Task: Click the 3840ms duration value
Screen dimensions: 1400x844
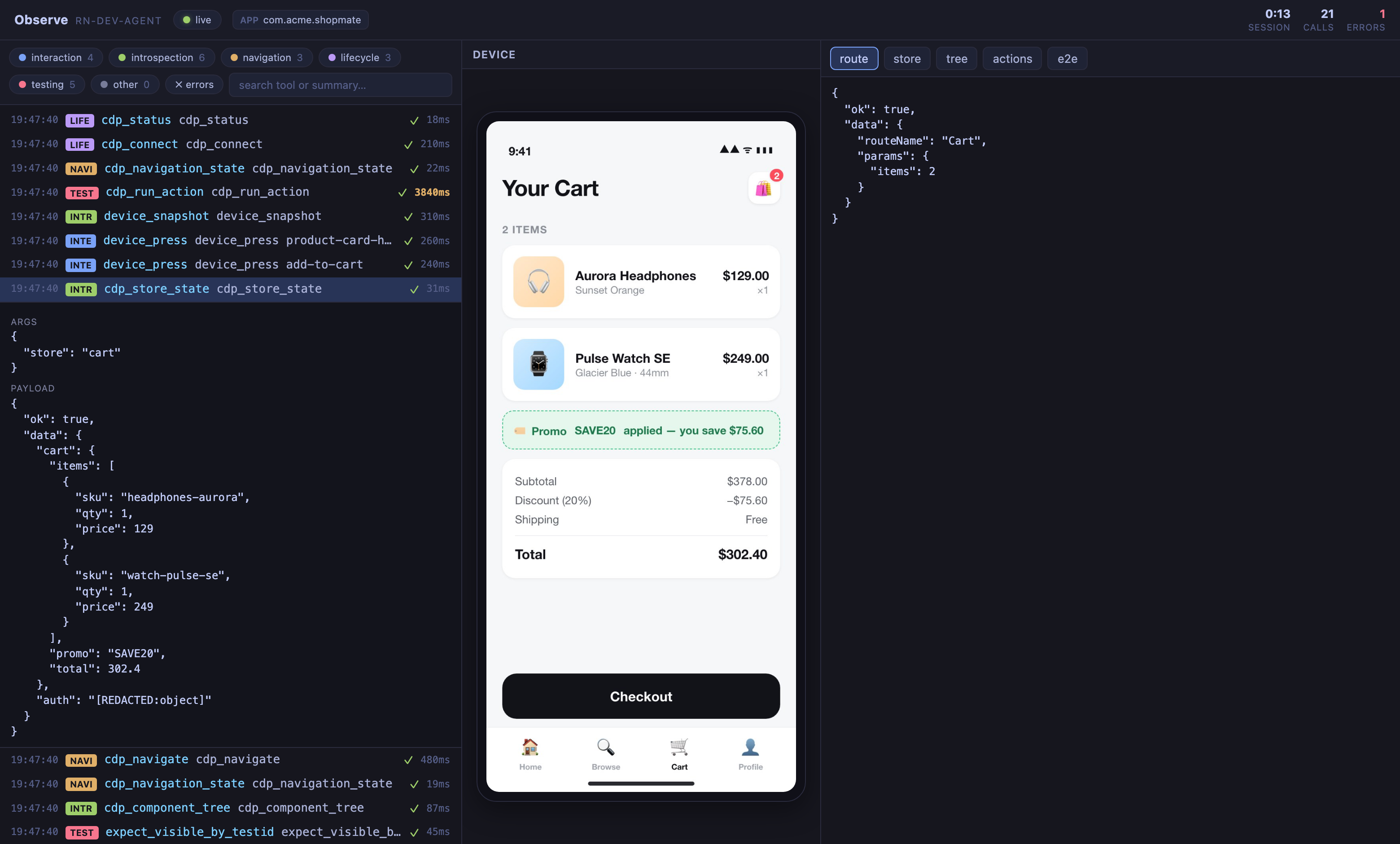Action: [432, 192]
